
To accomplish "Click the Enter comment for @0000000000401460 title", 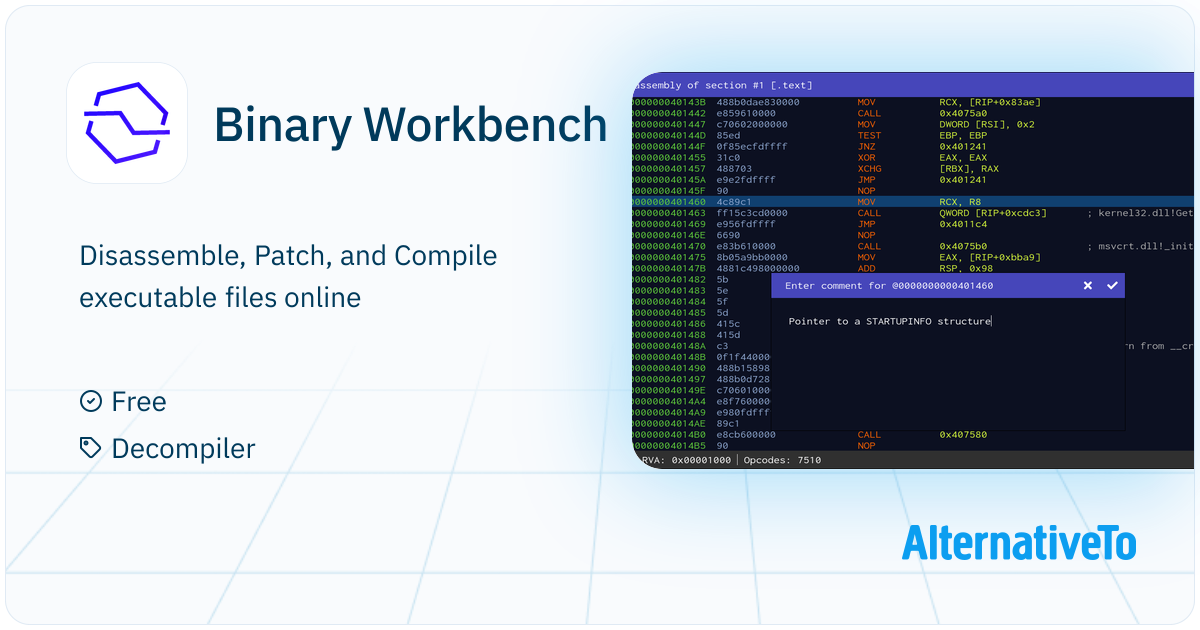I will click(x=889, y=286).
